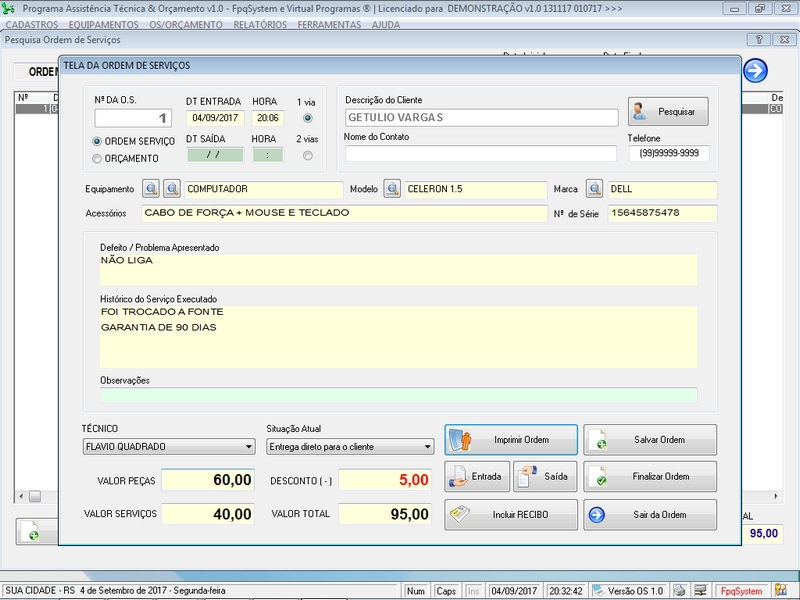
Task: Click the Finalizar Ordem button
Action: [x=650, y=477]
